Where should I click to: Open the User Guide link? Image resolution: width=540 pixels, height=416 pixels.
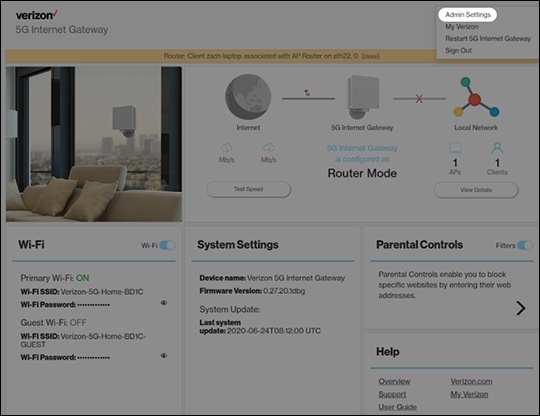tap(397, 407)
